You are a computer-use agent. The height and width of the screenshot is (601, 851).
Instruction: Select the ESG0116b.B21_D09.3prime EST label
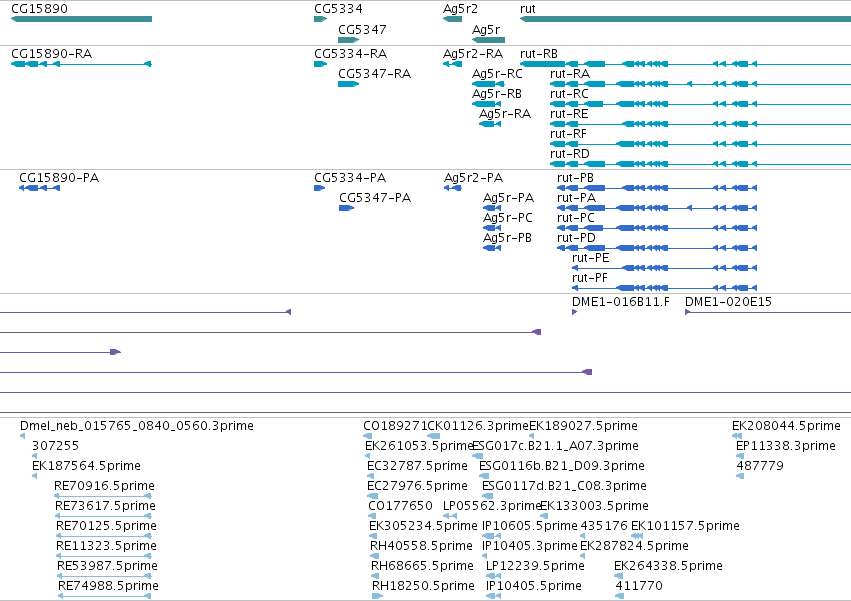[x=562, y=466]
